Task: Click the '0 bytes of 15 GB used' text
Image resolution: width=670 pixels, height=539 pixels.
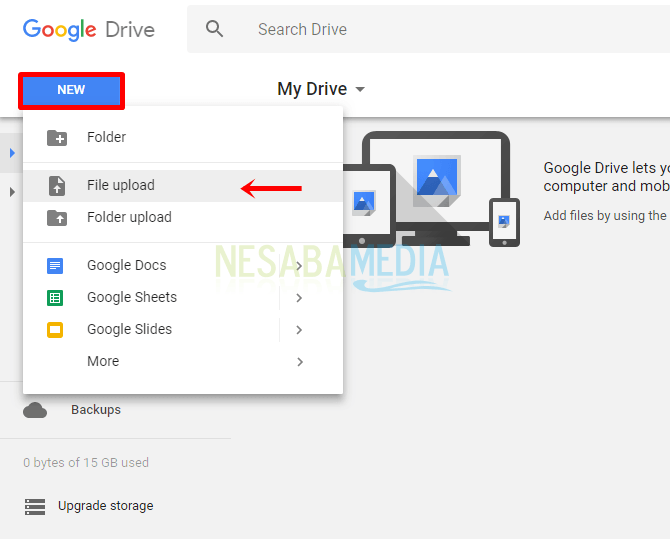Action: pos(86,462)
